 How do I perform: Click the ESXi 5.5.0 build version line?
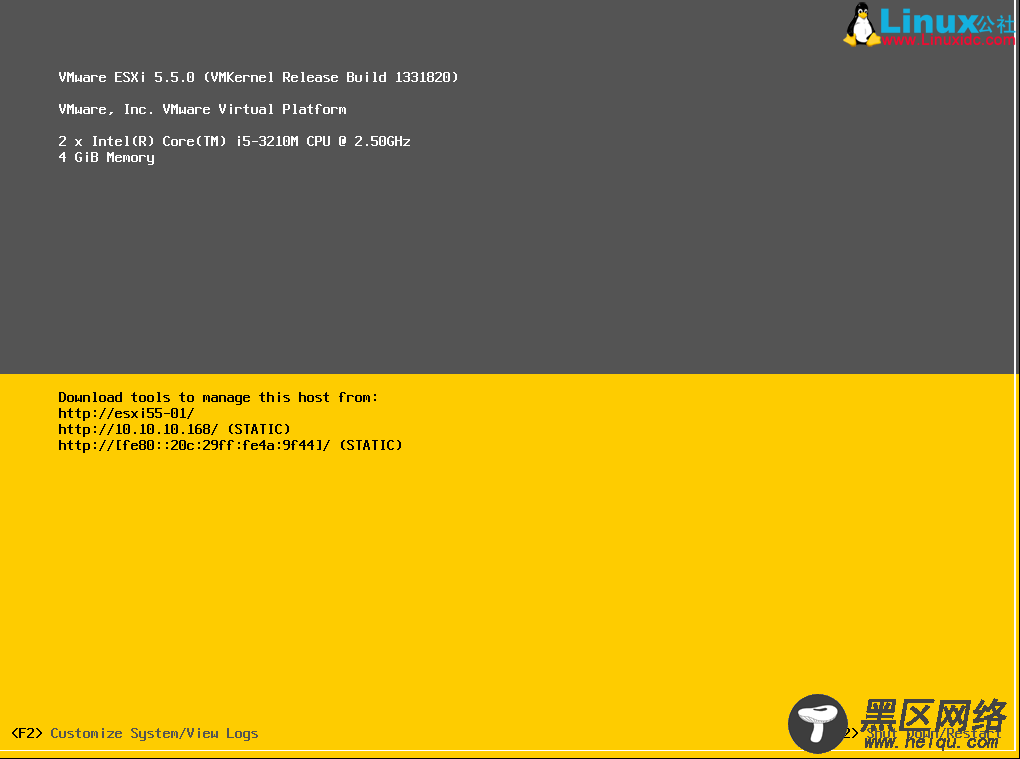click(258, 77)
